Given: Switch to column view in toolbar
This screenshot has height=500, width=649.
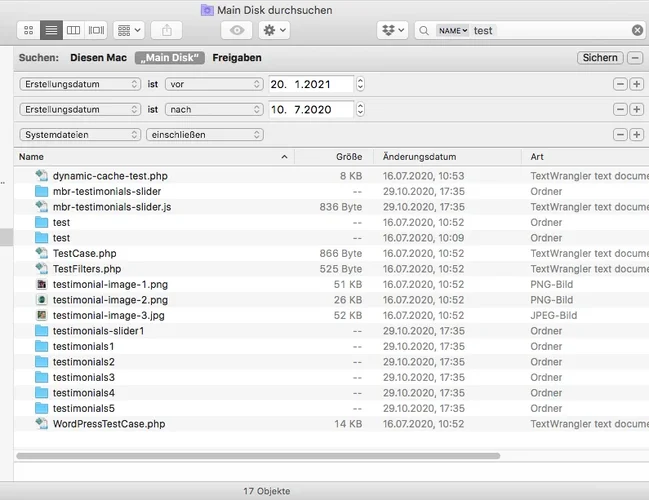Looking at the screenshot, I should (73, 31).
